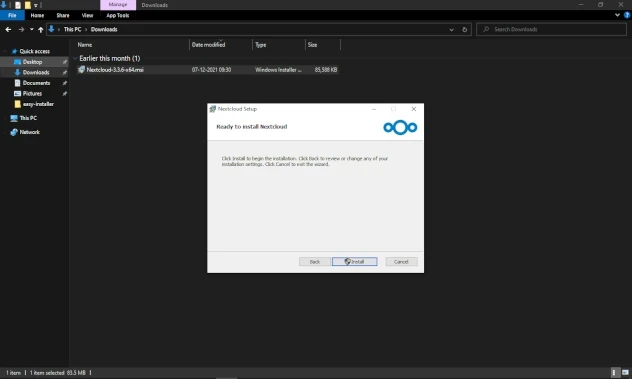Click the properties icon in title bar
632x379 pixels.
point(18,5)
